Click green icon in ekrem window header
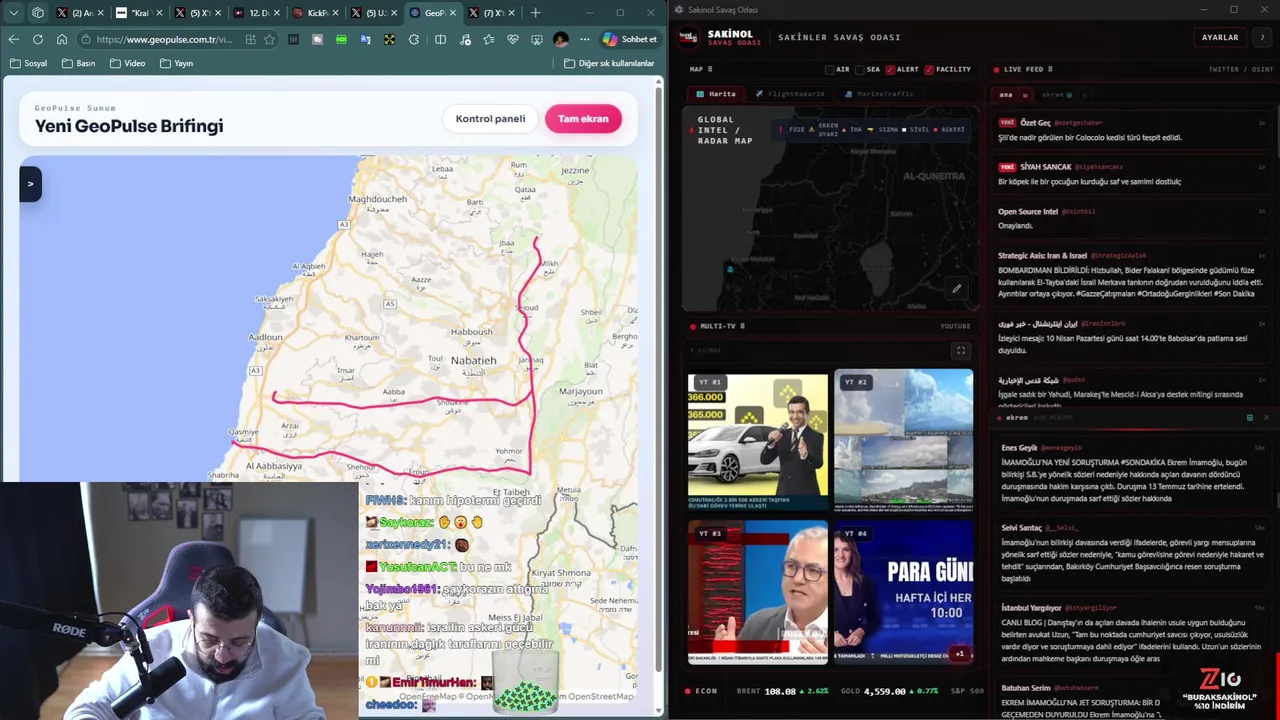The height and width of the screenshot is (720, 1280). pyautogui.click(x=1249, y=417)
